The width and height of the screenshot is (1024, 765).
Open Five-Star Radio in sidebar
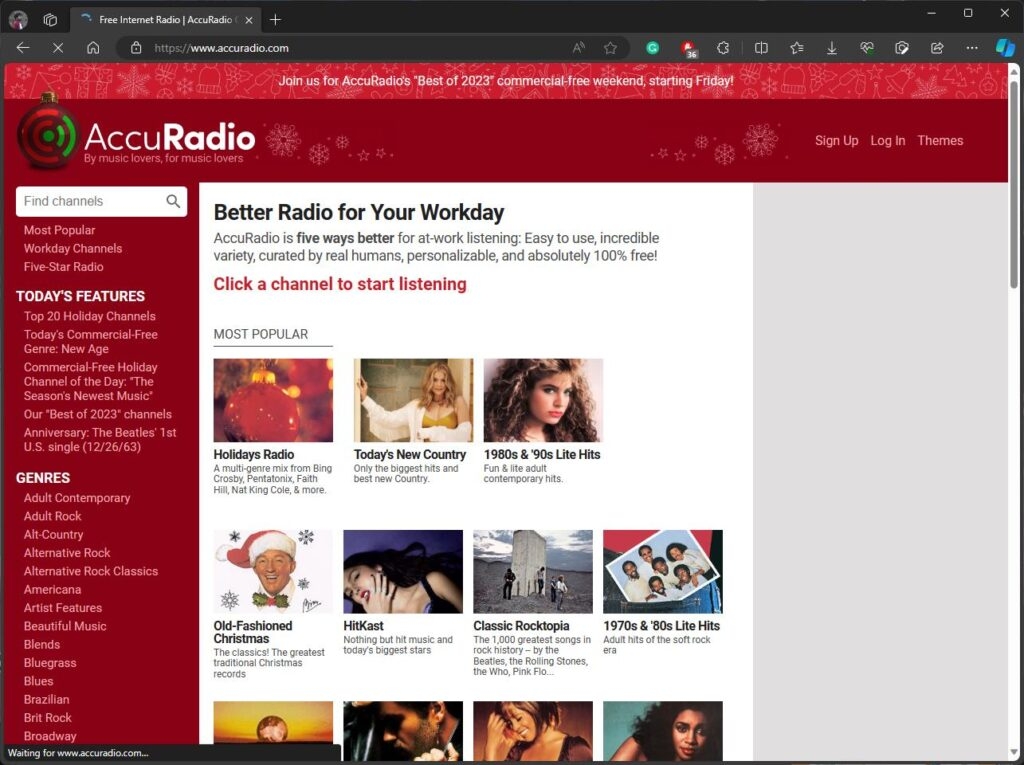point(63,267)
